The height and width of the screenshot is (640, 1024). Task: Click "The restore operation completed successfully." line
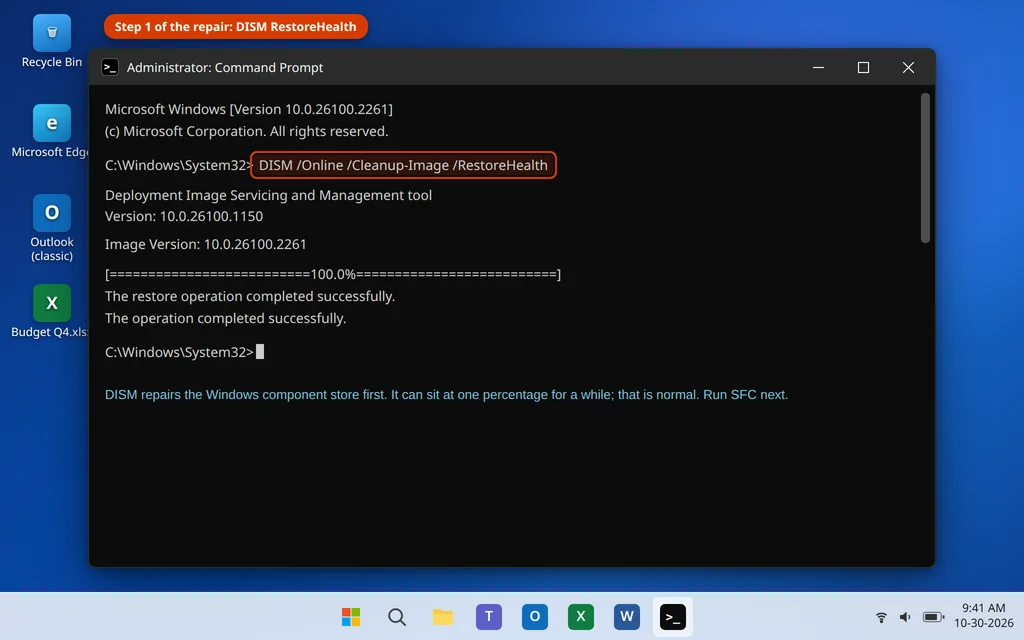[x=250, y=296]
